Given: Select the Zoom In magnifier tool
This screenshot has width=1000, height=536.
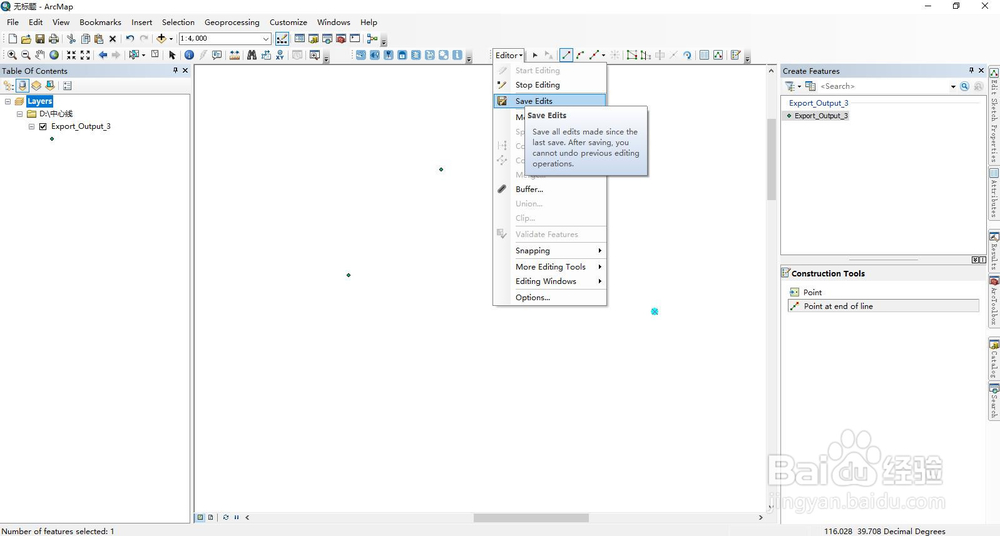Looking at the screenshot, I should pyautogui.click(x=12, y=55).
